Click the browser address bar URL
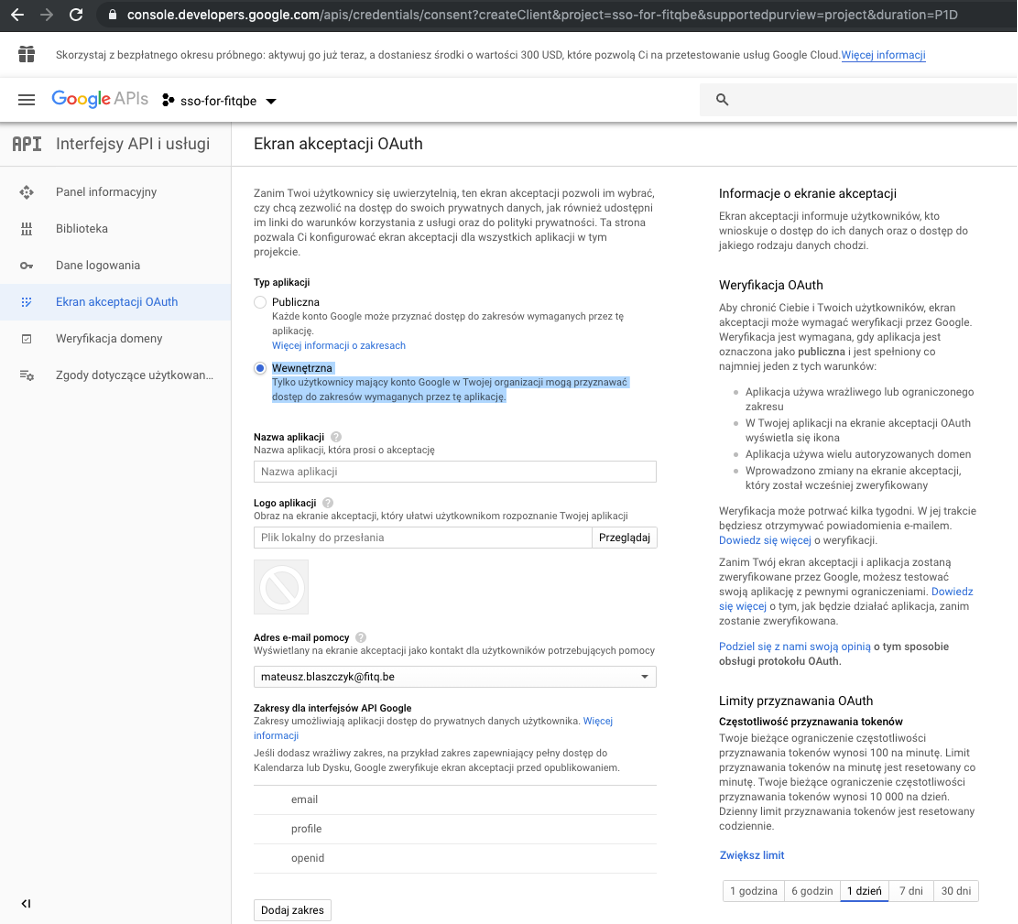This screenshot has width=1018, height=924. (542, 14)
